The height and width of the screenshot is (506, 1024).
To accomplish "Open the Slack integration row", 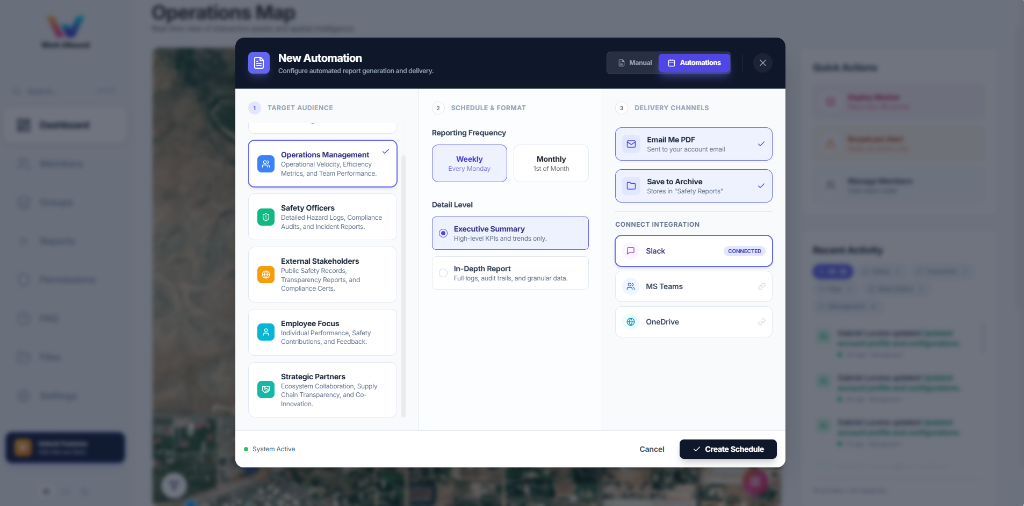I will [694, 251].
